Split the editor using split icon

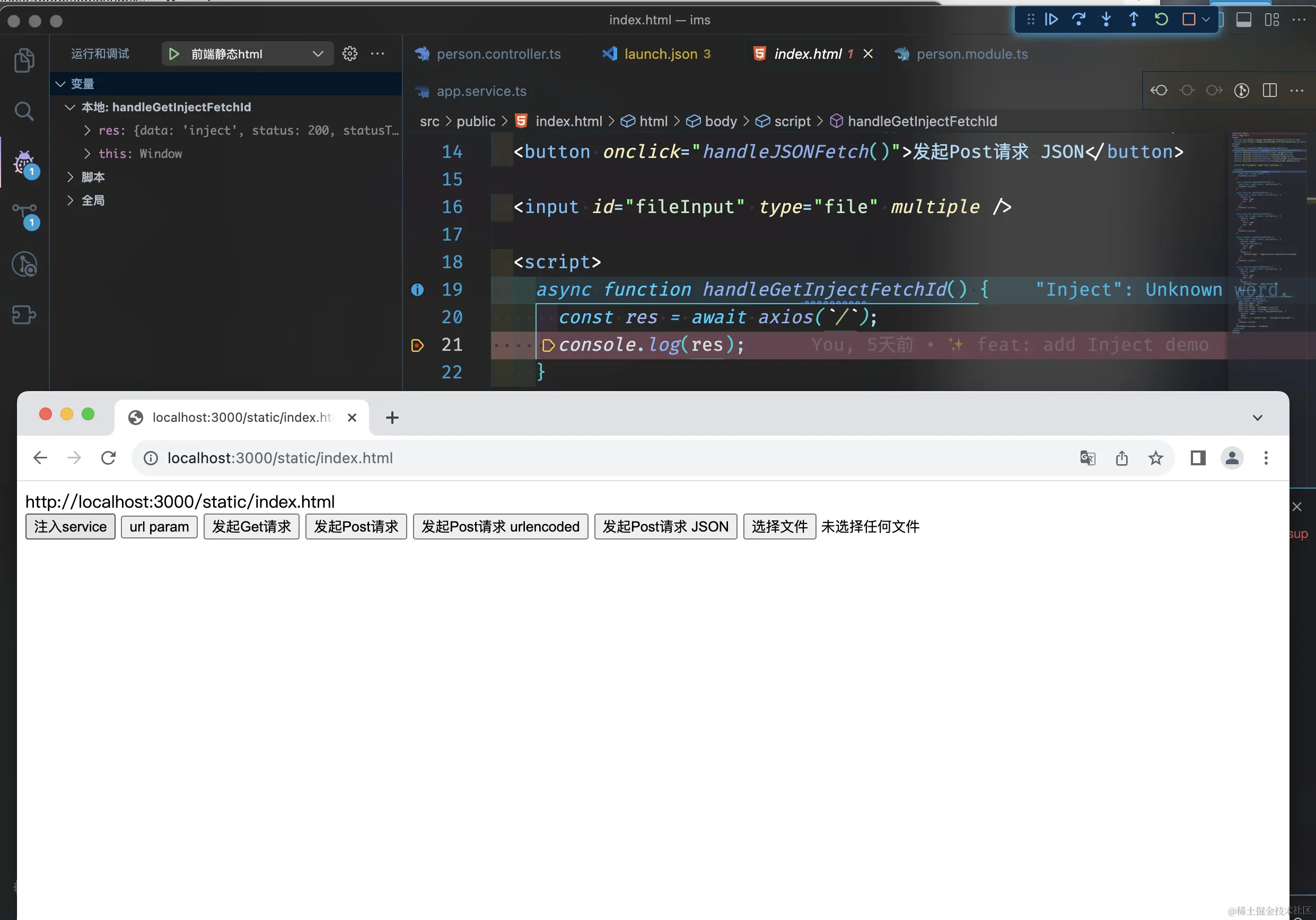[1269, 91]
